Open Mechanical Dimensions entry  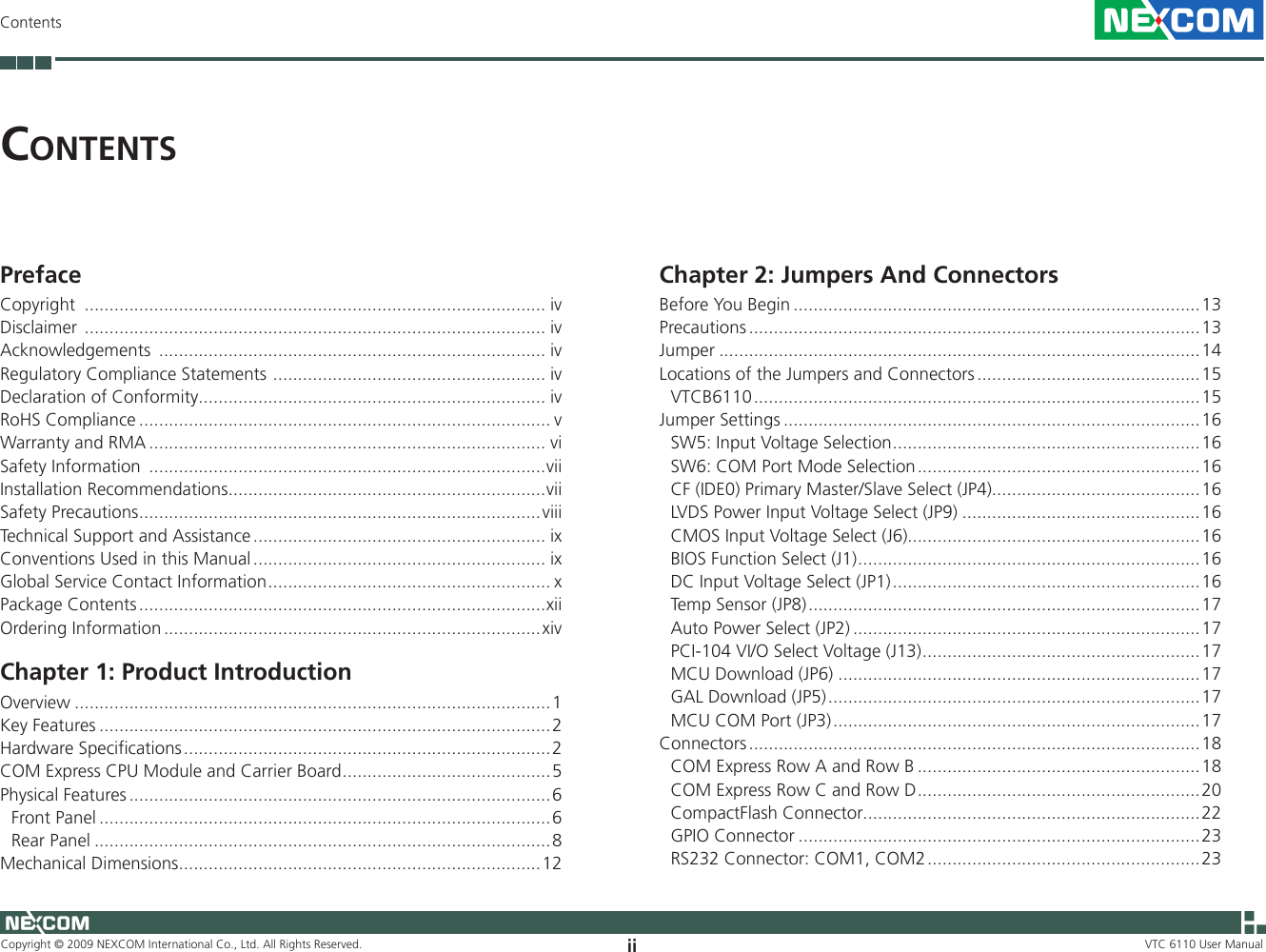tap(281, 863)
